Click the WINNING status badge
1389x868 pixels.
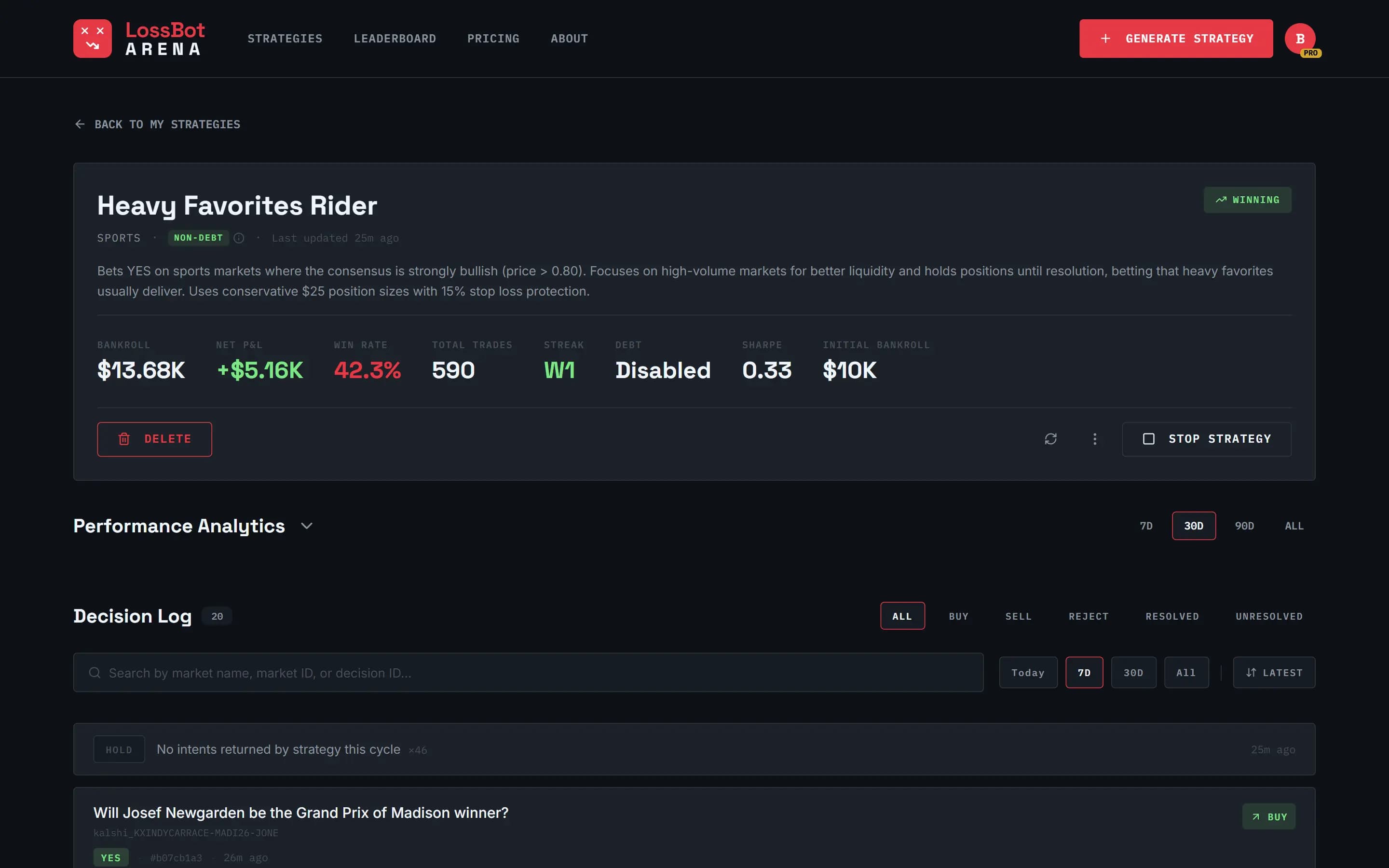point(1247,200)
